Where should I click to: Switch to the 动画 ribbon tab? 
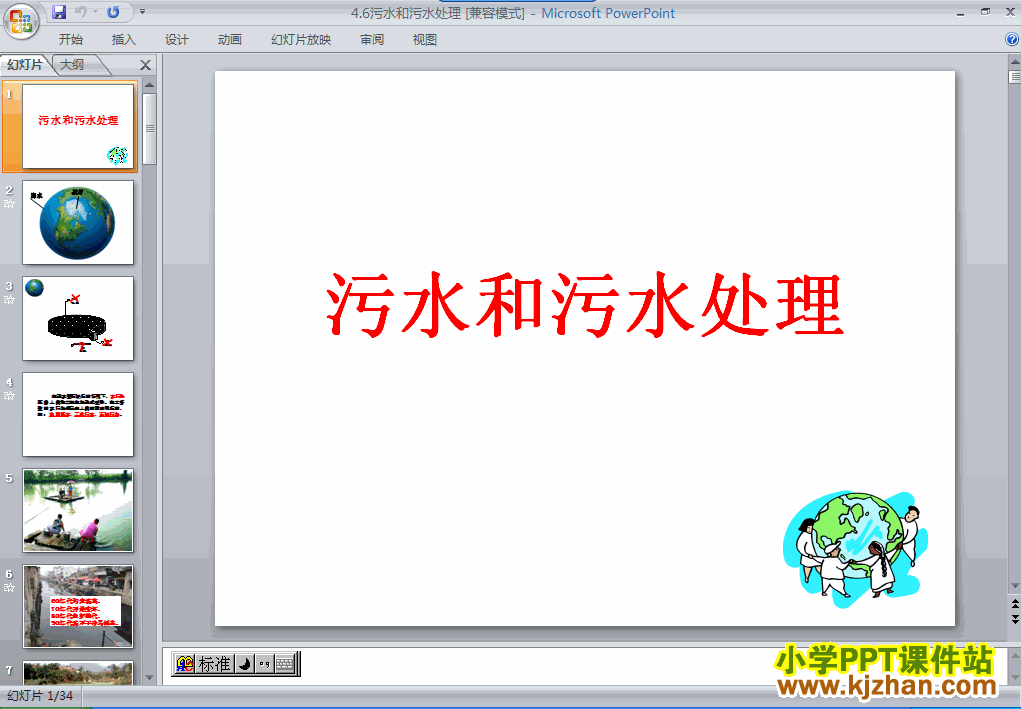(229, 40)
